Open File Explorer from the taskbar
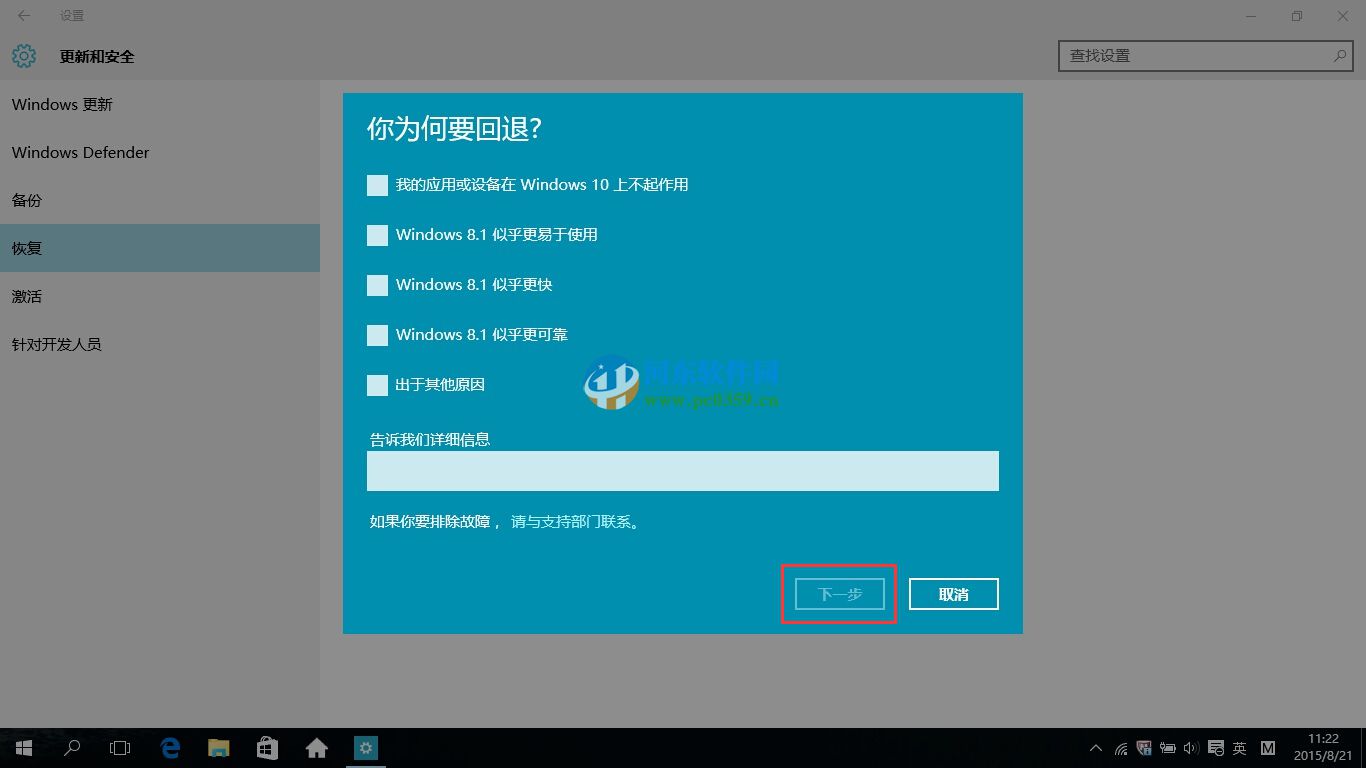1366x768 pixels. click(219, 747)
